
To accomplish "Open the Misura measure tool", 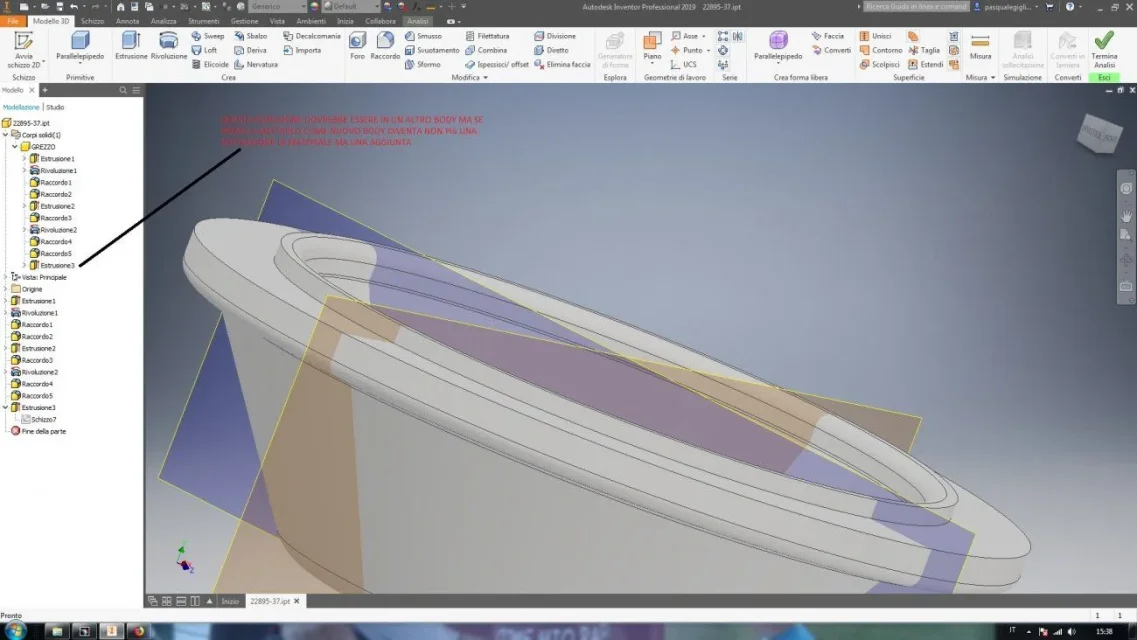I will (x=980, y=46).
